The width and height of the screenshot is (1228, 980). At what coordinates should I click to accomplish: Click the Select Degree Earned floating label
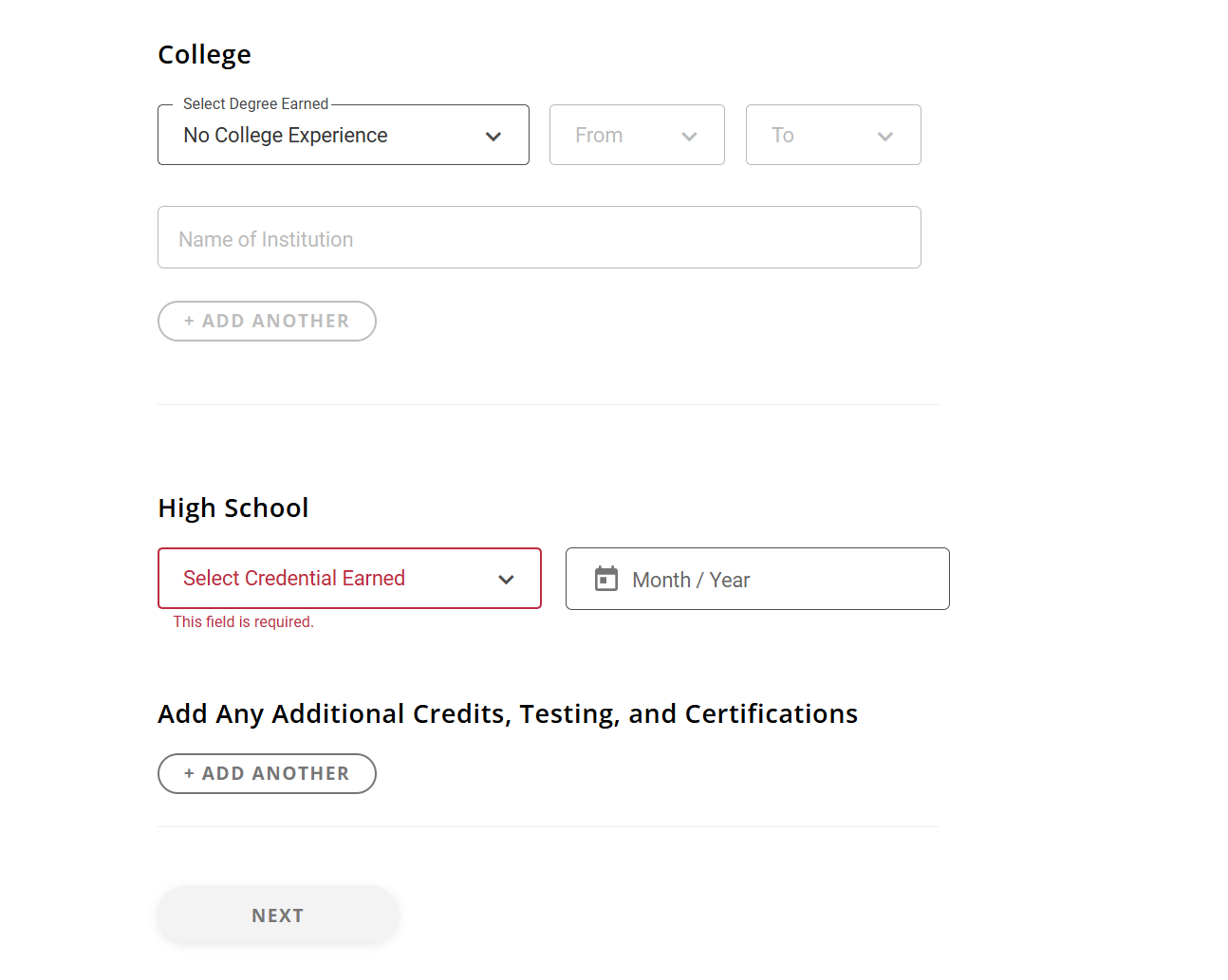coord(255,104)
